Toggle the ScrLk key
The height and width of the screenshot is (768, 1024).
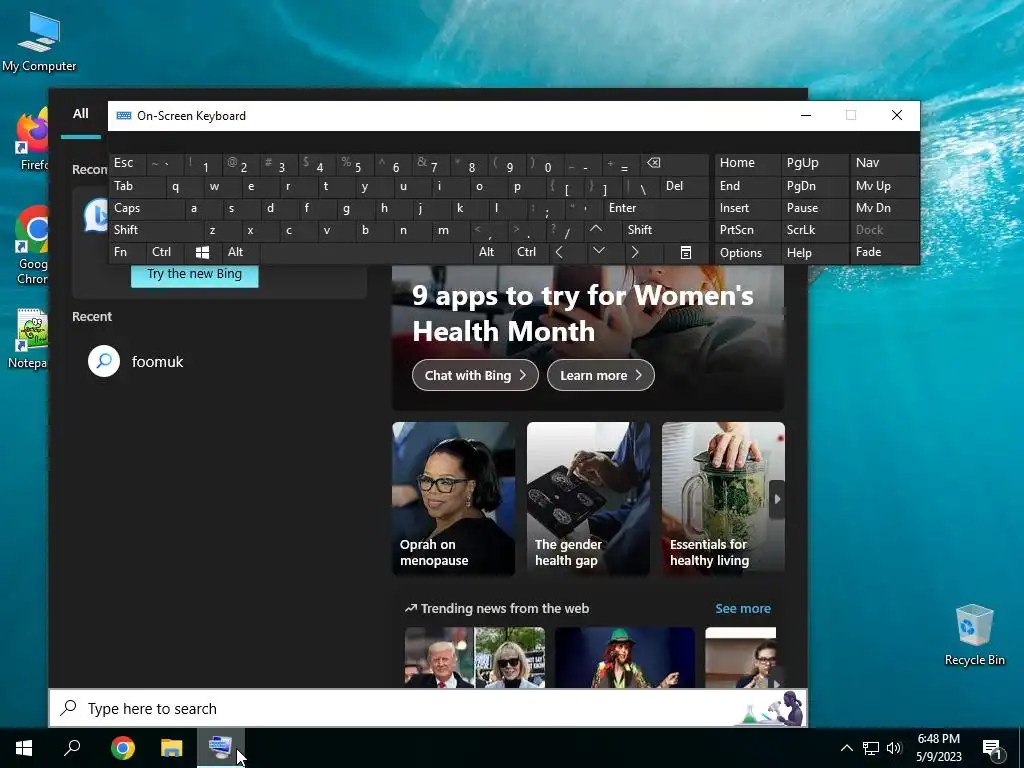814,230
